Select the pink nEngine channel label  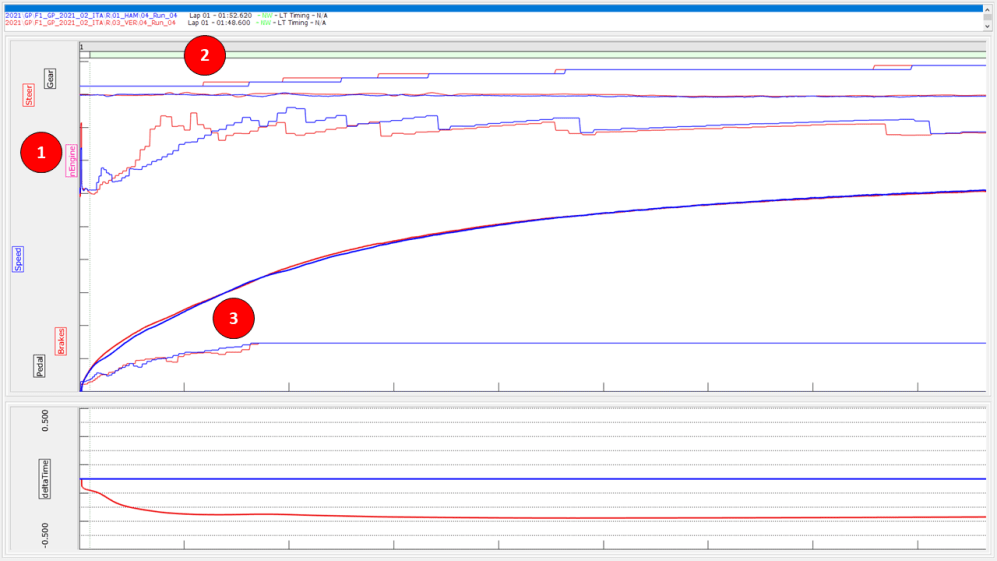point(71,160)
